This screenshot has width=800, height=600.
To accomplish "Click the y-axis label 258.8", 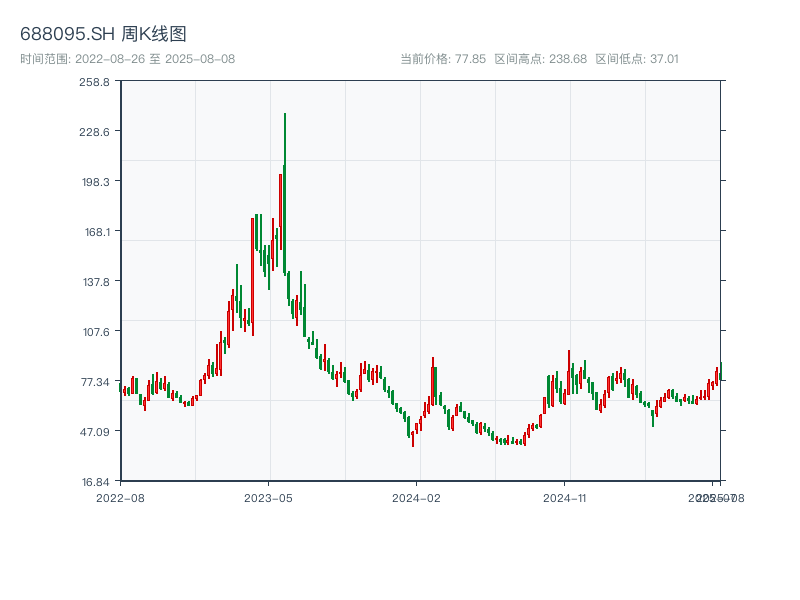I will pyautogui.click(x=94, y=82).
